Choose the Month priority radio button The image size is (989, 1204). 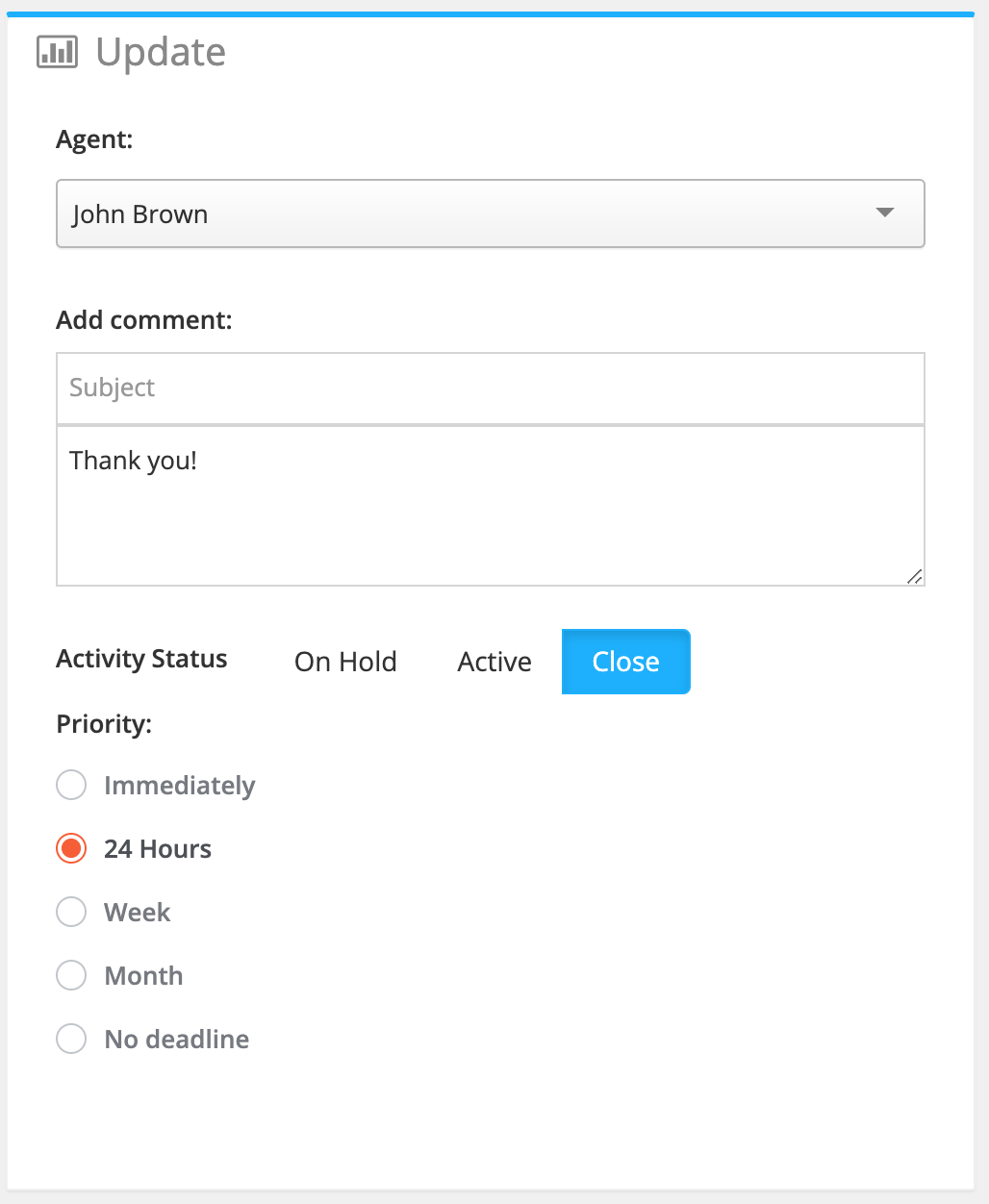[x=71, y=975]
